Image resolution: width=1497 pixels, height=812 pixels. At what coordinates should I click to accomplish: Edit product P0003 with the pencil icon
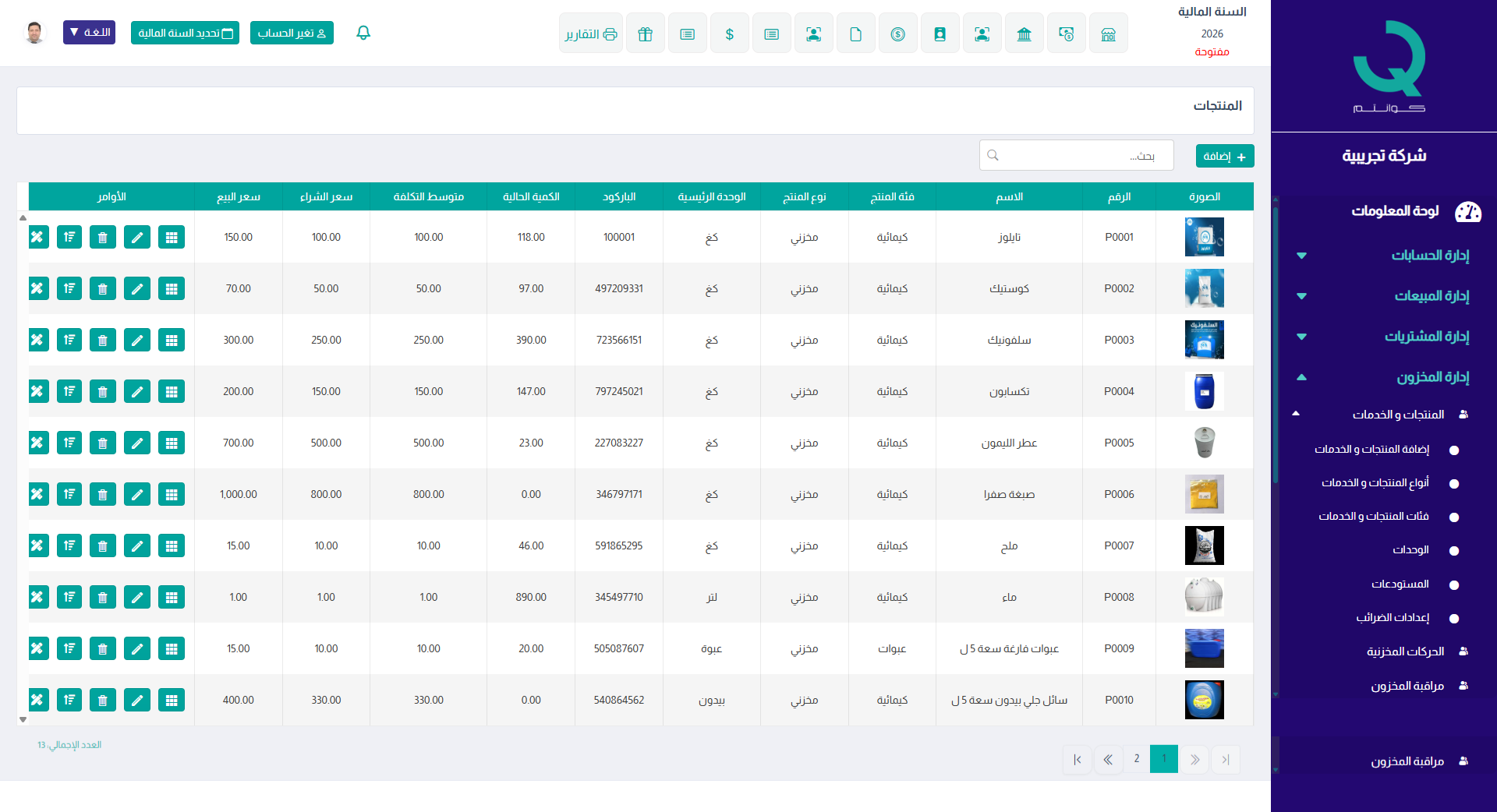137,340
